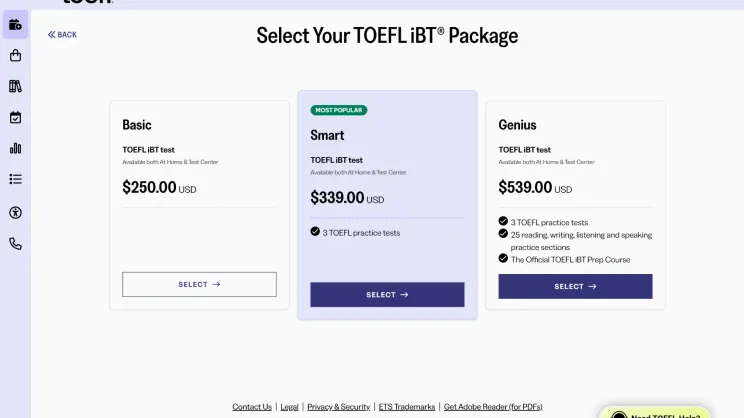Click the $539.00 Genius price
Screen dimensions: 744x418
coord(525,187)
